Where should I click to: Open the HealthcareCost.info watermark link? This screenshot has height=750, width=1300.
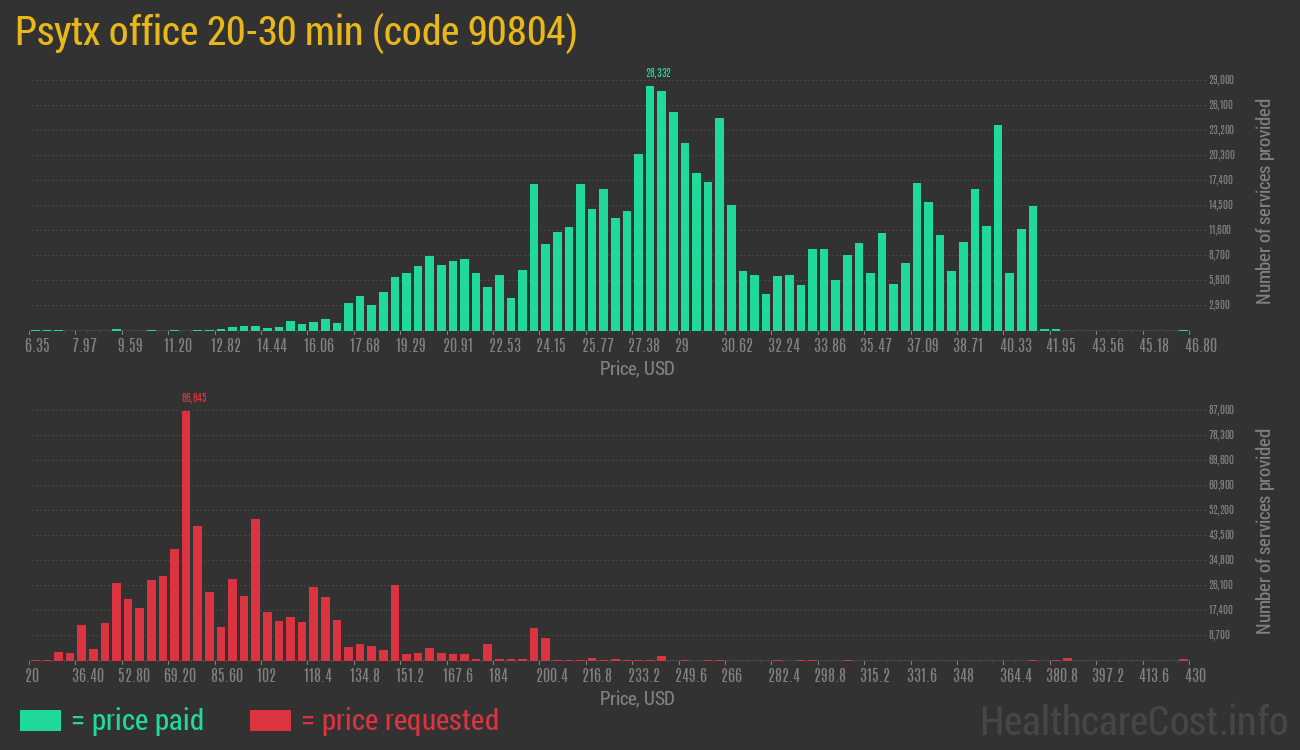click(1133, 720)
